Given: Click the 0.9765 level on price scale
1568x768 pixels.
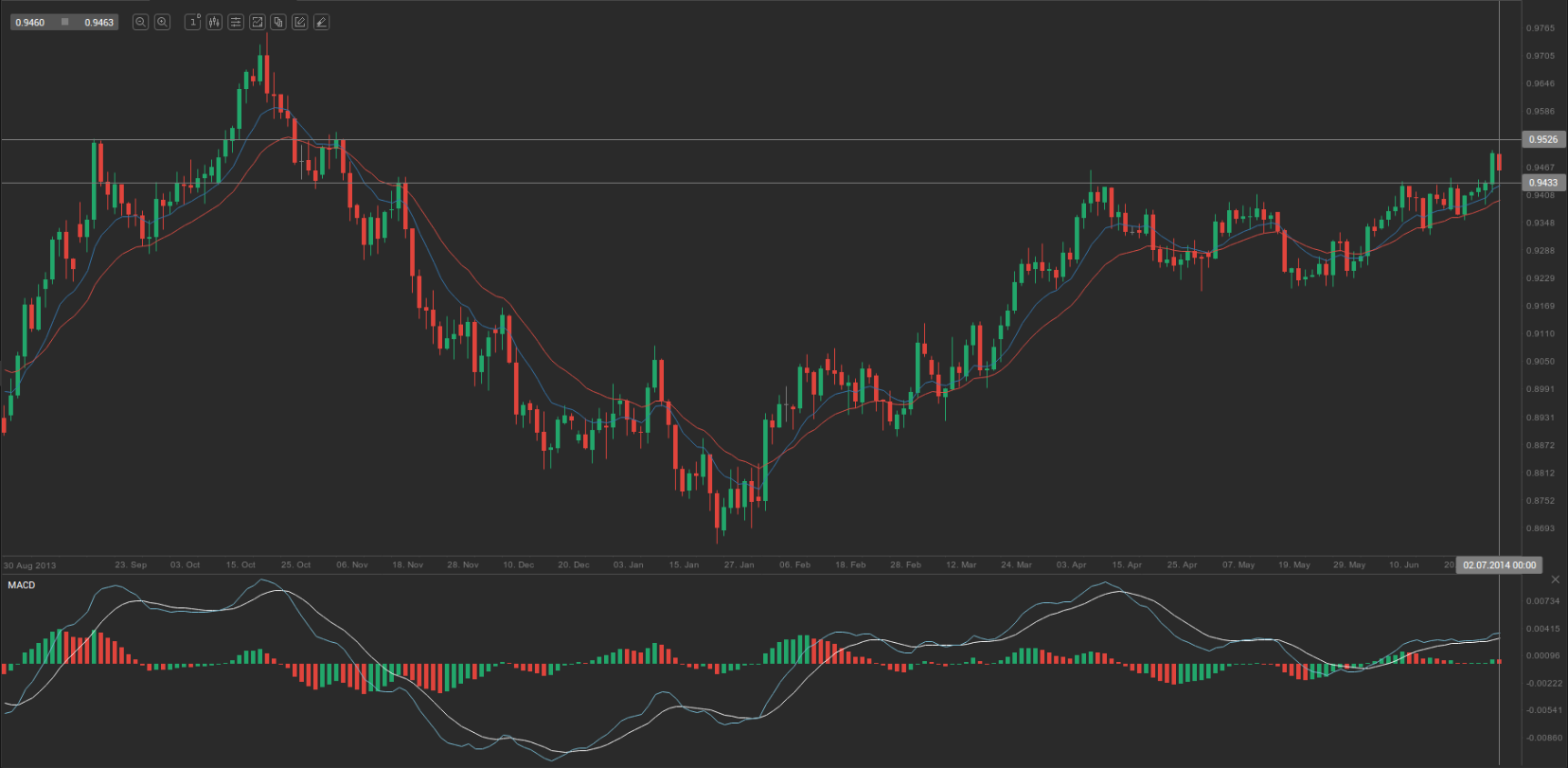Looking at the screenshot, I should 1541,28.
